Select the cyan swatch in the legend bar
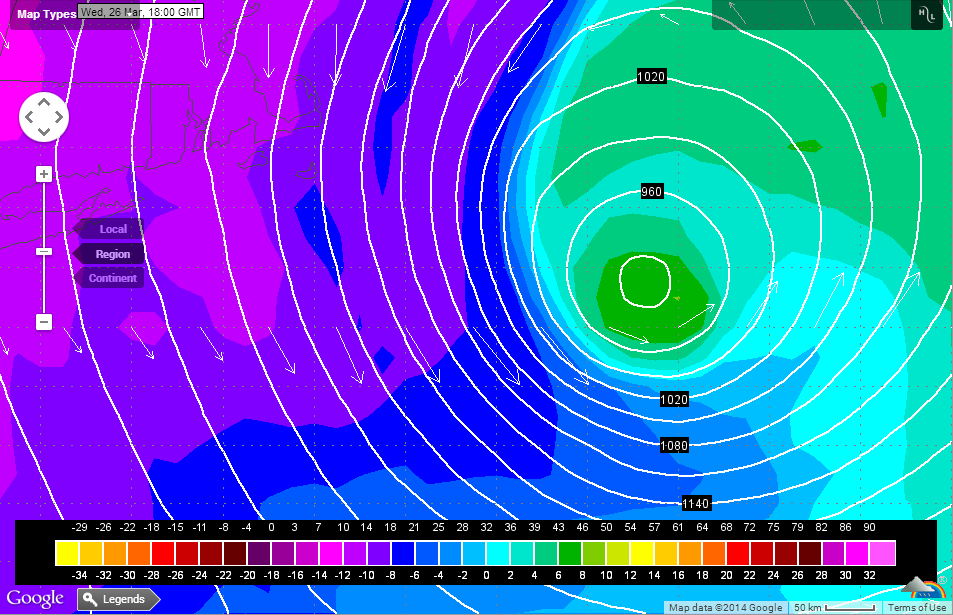Viewport: 953px width, 615px height. [x=498, y=553]
